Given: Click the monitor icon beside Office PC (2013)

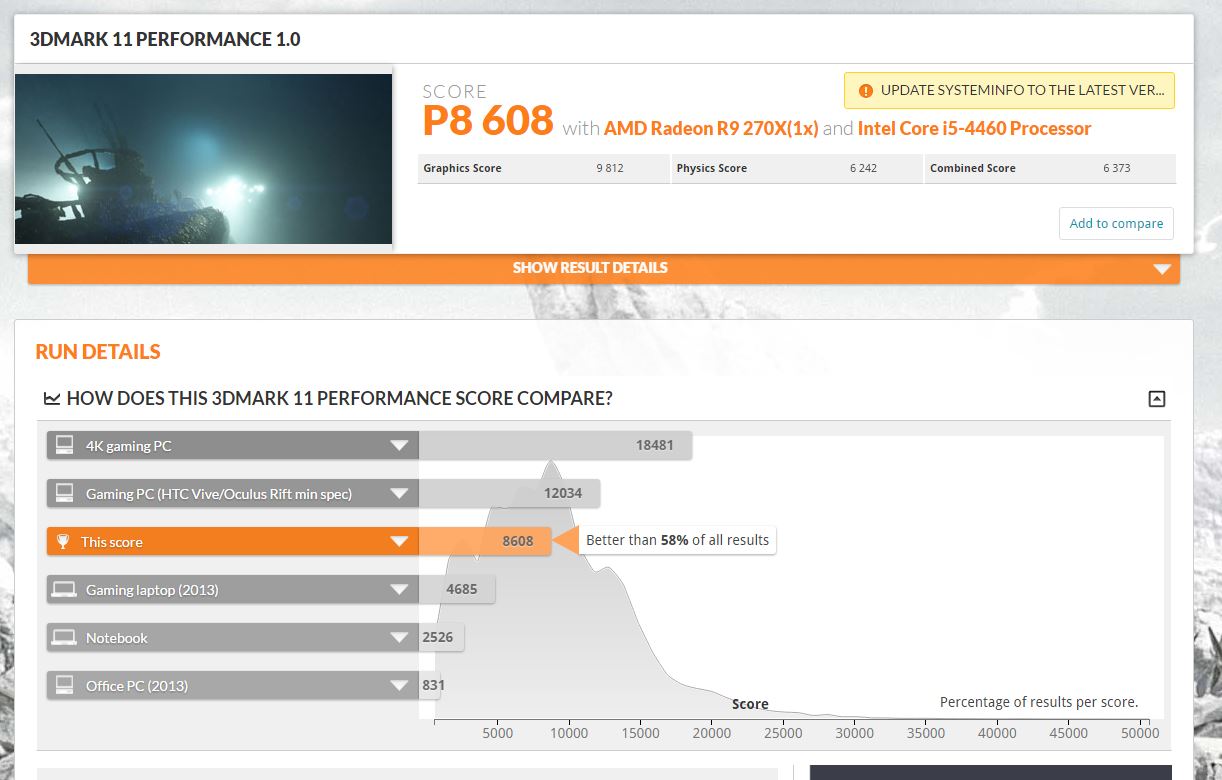Looking at the screenshot, I should pos(64,686).
